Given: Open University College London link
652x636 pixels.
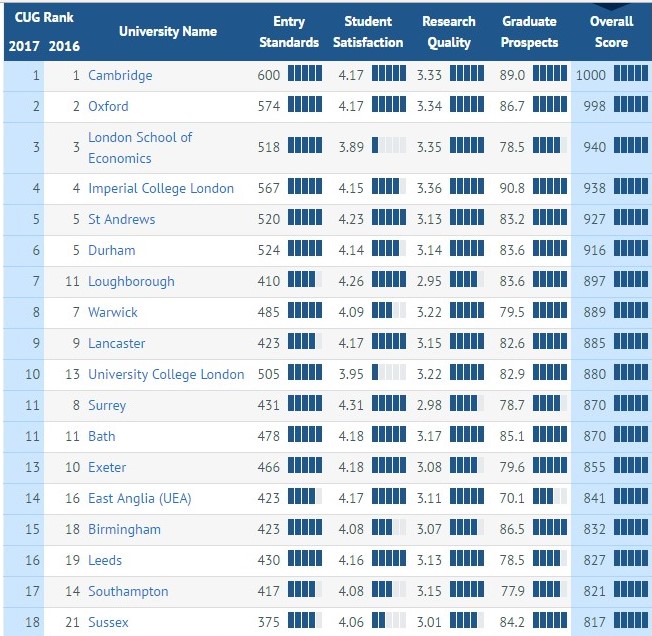Looking at the screenshot, I should [166, 375].
